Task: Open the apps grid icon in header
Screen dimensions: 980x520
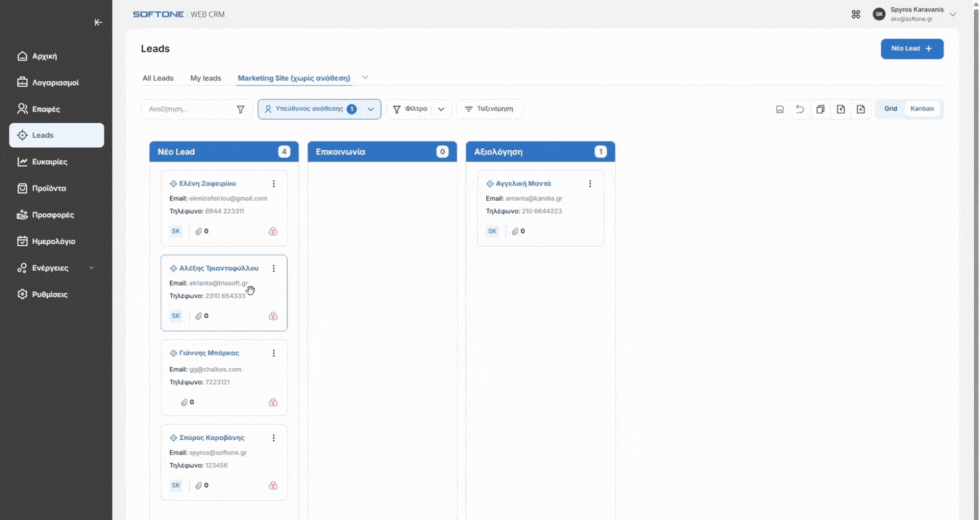Action: click(x=855, y=15)
